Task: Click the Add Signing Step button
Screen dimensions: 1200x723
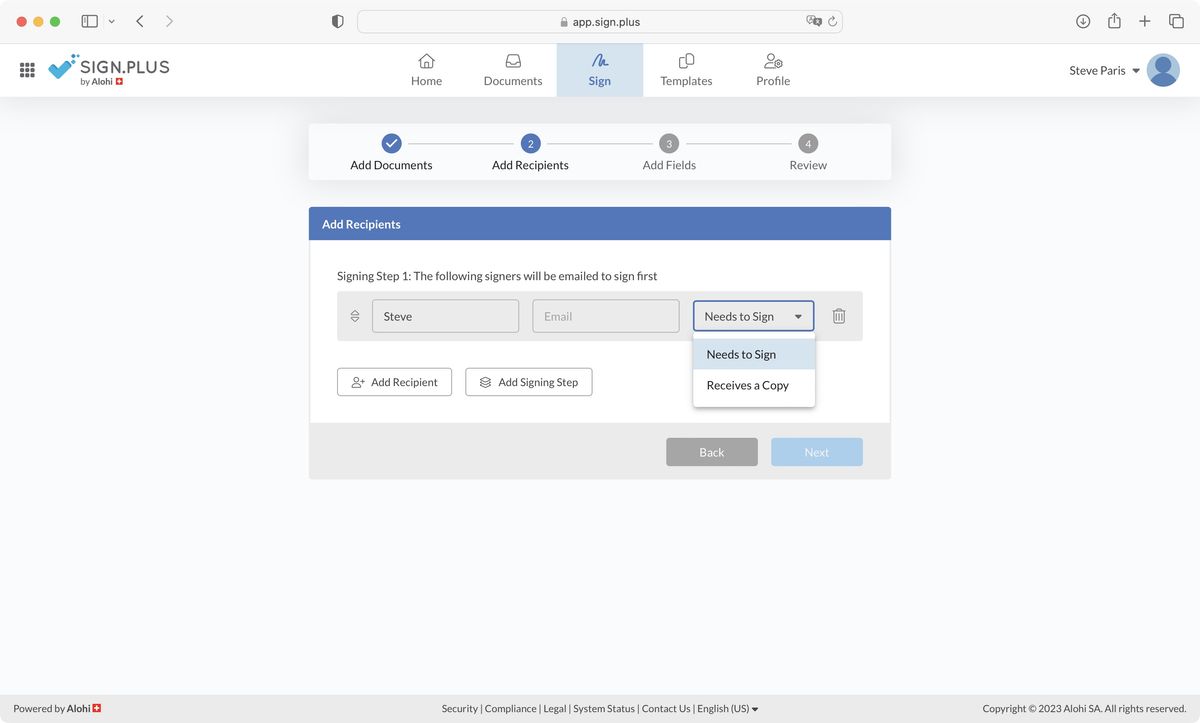Action: (528, 382)
